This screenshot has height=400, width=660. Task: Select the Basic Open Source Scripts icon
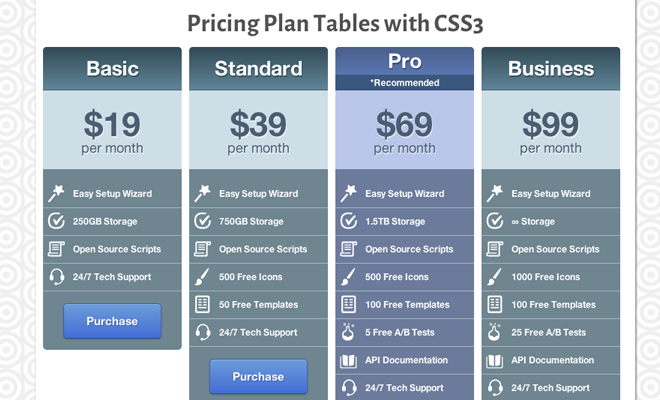tap(56, 249)
